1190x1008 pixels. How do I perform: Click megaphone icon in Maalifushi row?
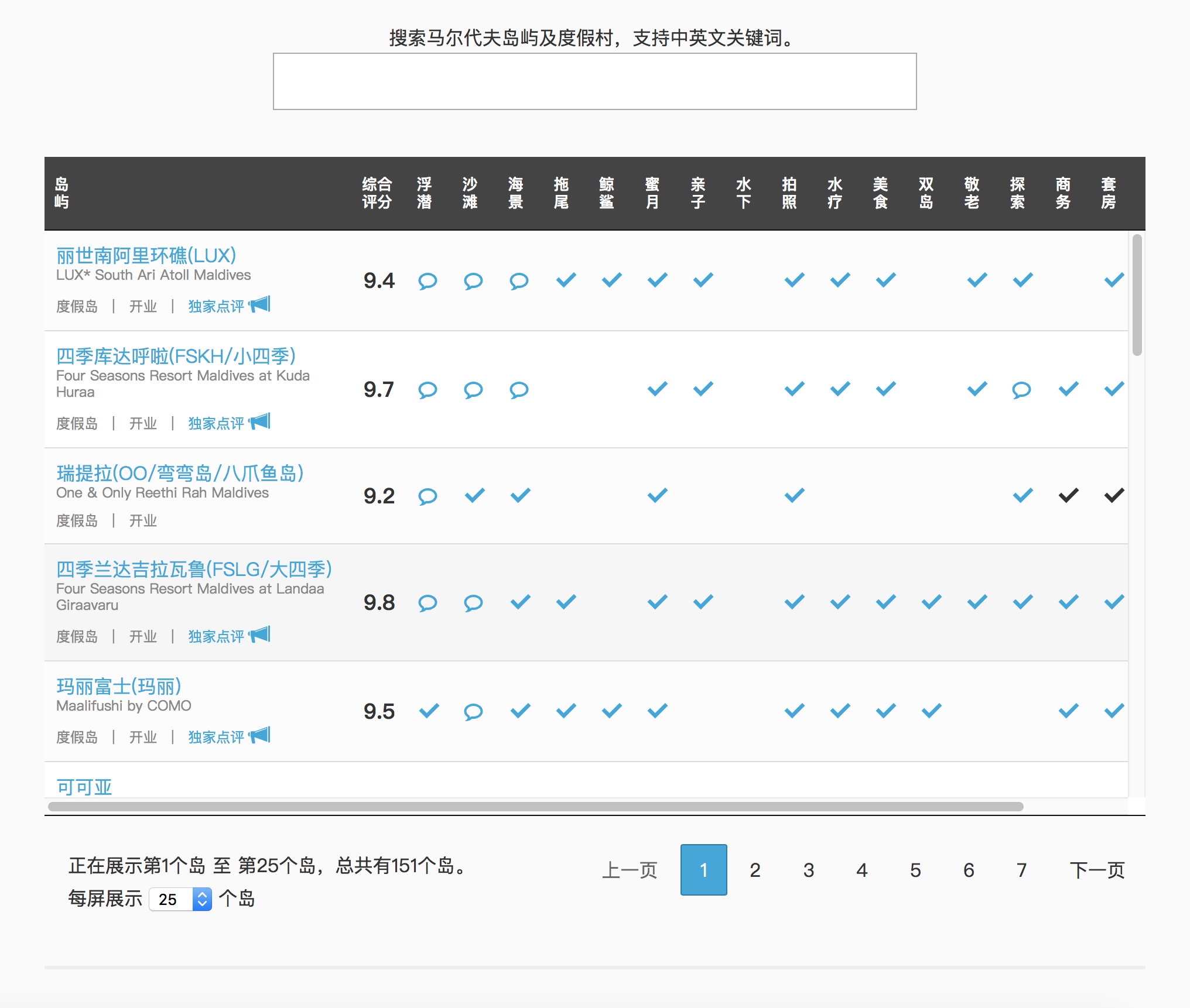pos(259,735)
